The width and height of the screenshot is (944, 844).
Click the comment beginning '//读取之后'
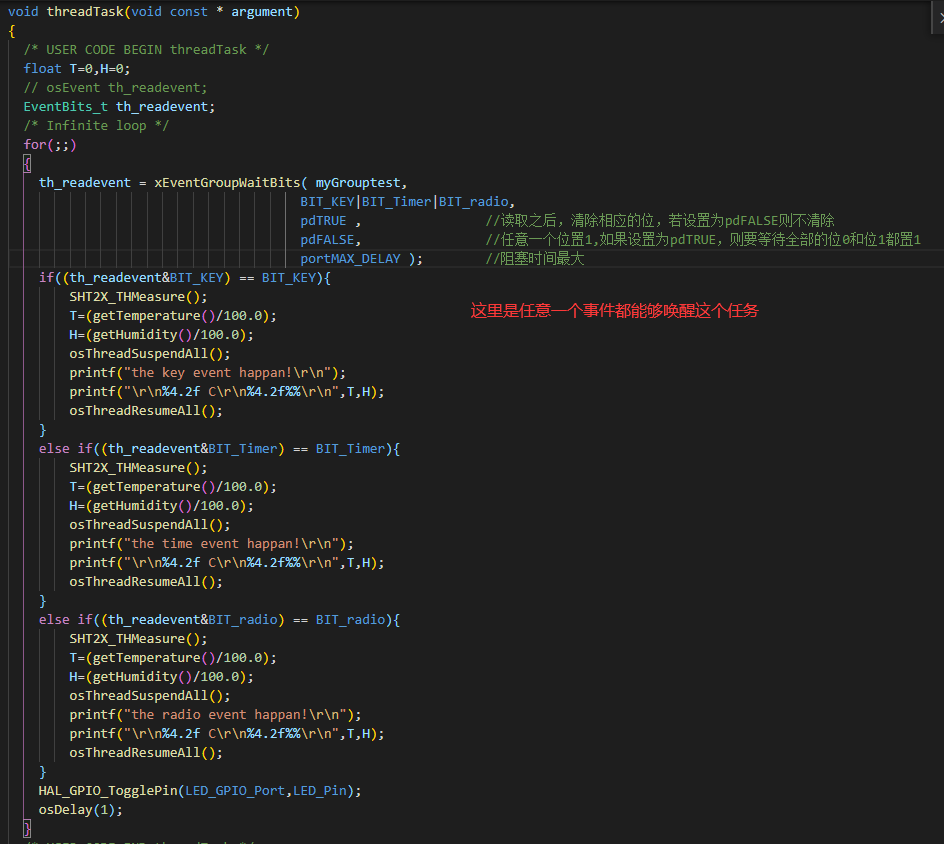pyautogui.click(x=660, y=220)
